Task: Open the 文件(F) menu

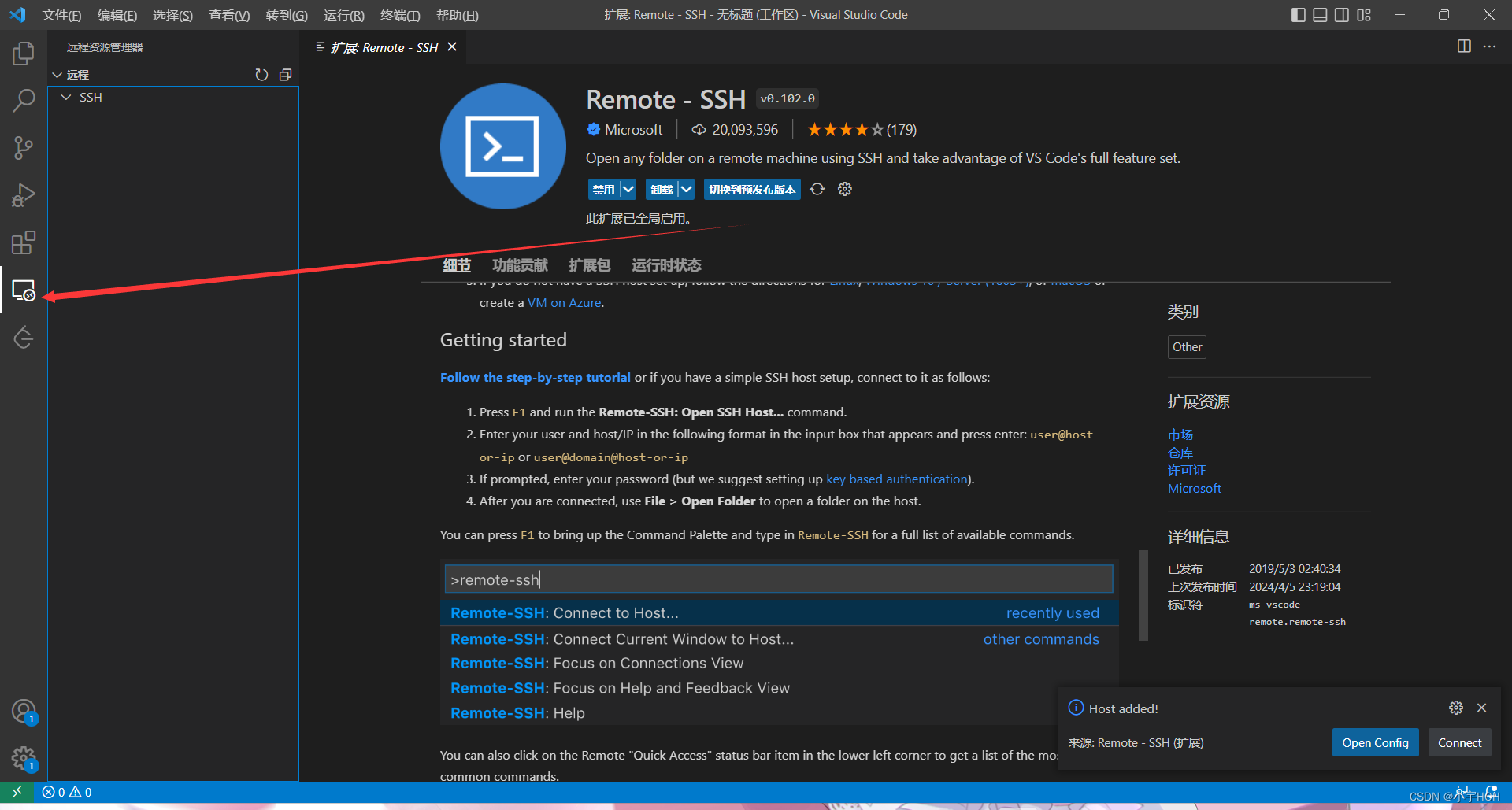Action: point(61,15)
